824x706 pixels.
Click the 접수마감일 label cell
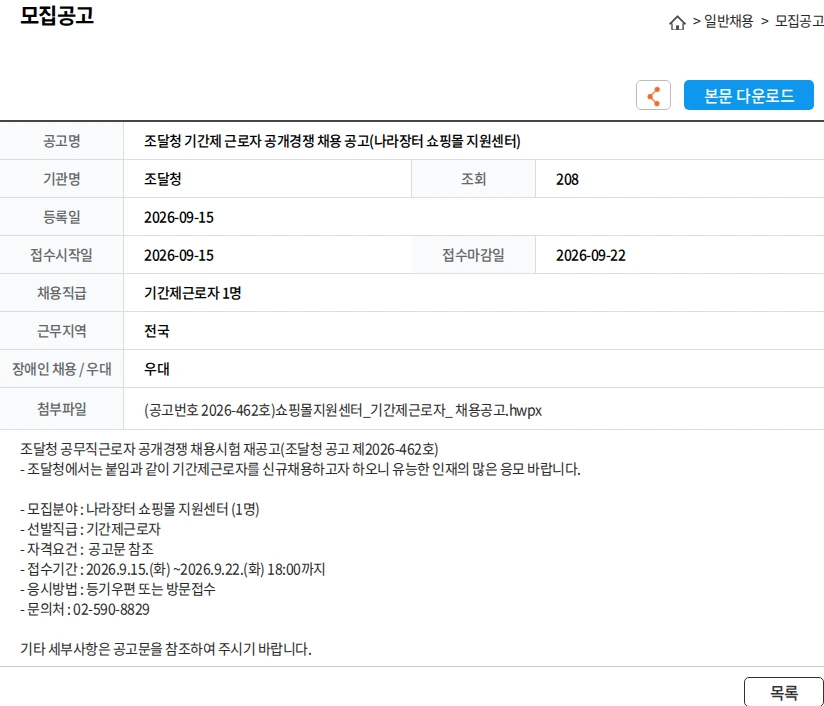coord(473,255)
